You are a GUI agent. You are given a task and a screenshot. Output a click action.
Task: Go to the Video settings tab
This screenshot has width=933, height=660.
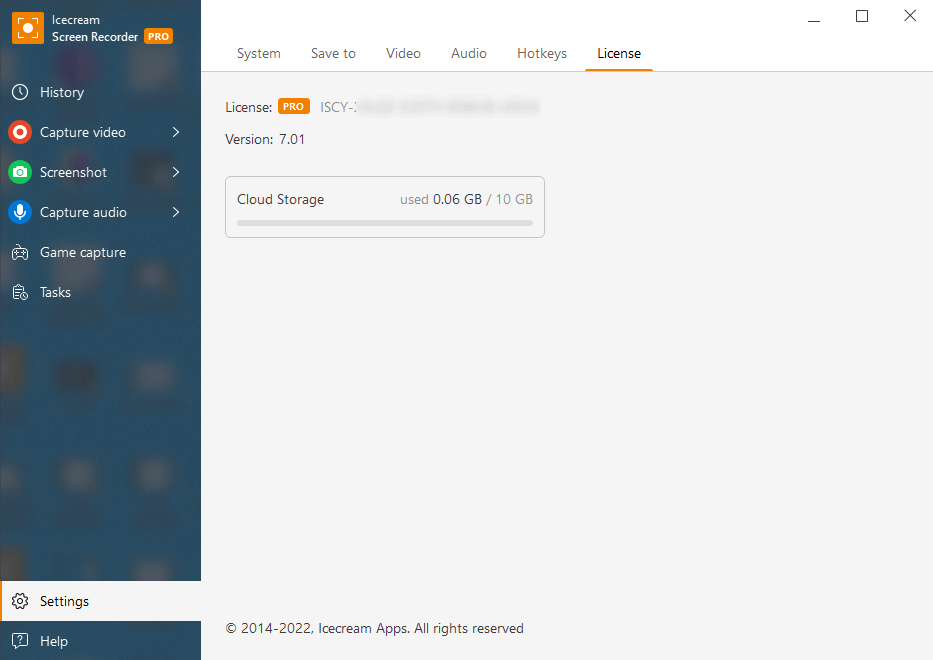[x=403, y=53]
